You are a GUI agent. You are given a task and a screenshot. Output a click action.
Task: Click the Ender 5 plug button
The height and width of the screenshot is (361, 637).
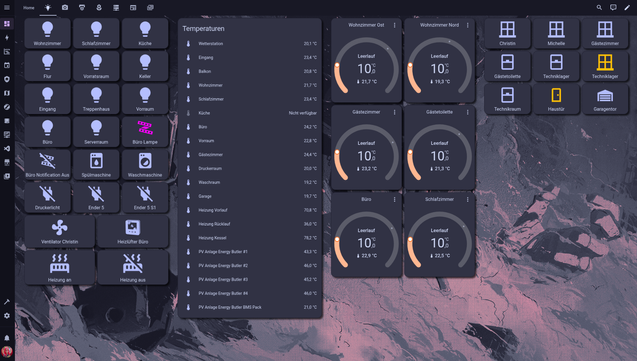[96, 197]
